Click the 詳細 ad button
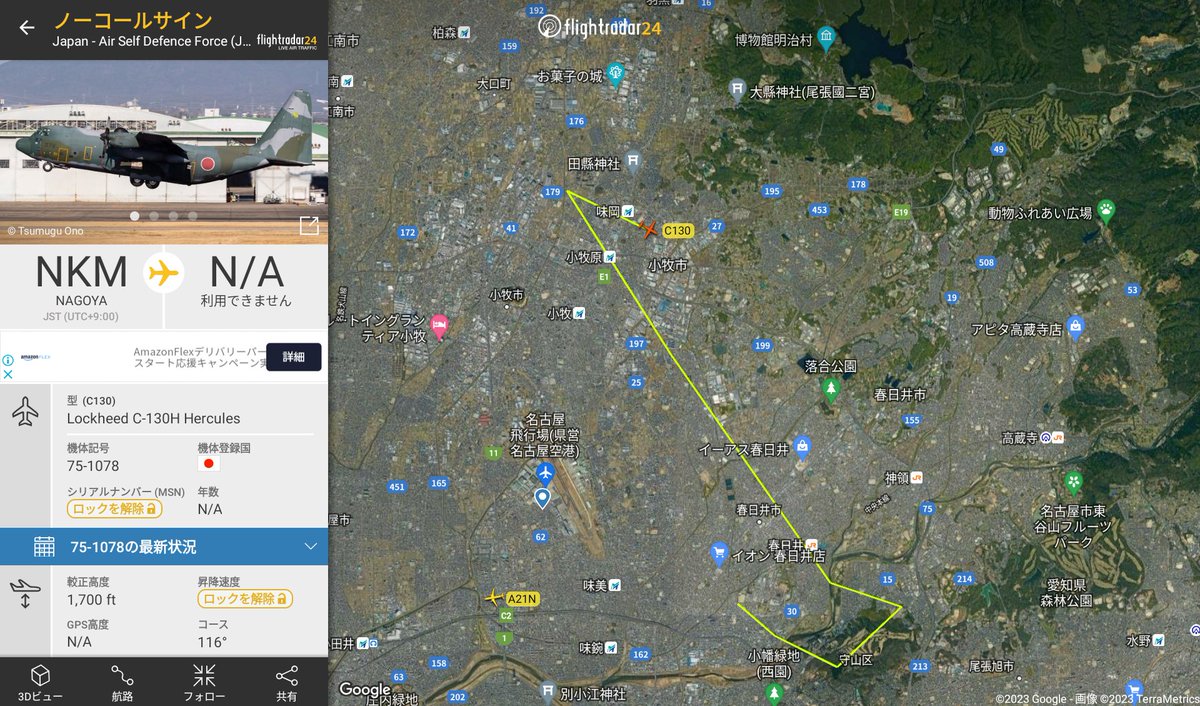Viewport: 1200px width, 706px height. point(294,357)
